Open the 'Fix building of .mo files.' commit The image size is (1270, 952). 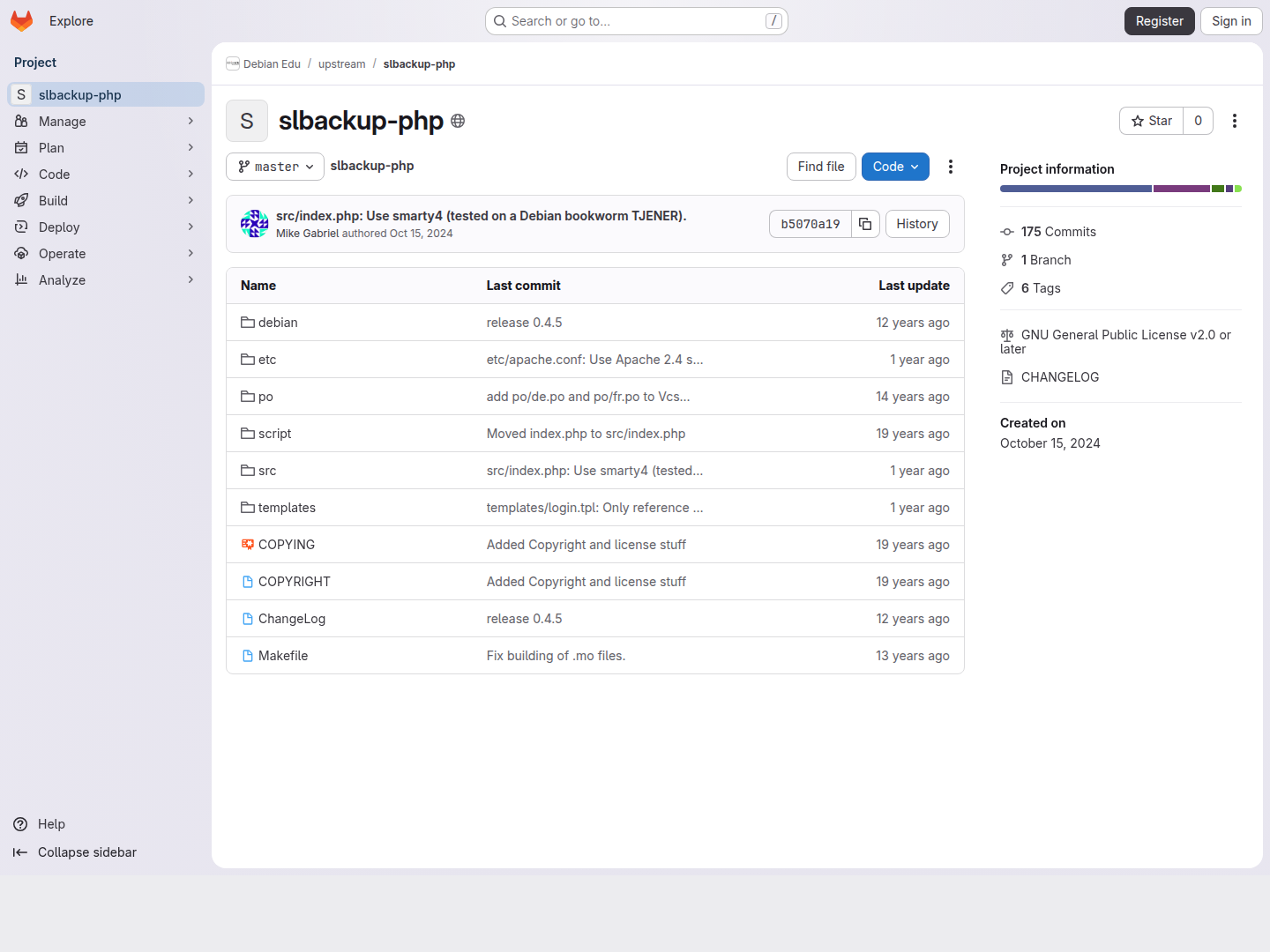tap(556, 656)
